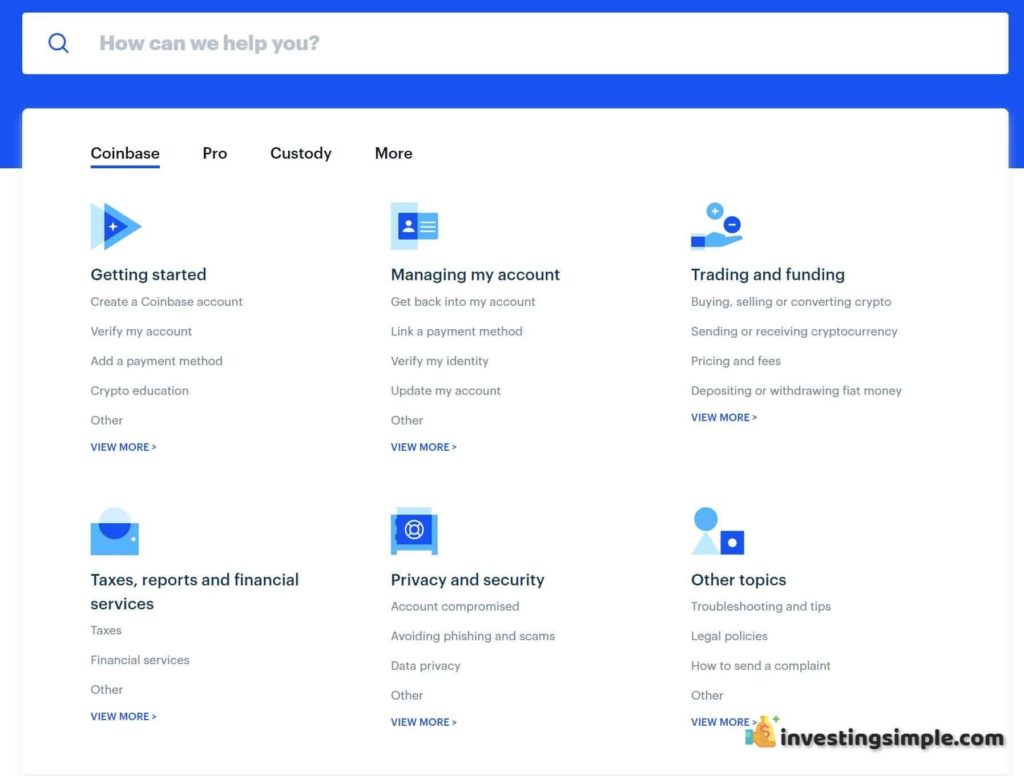
Task: Open Taxes, reports and financial services heading
Action: point(195,591)
